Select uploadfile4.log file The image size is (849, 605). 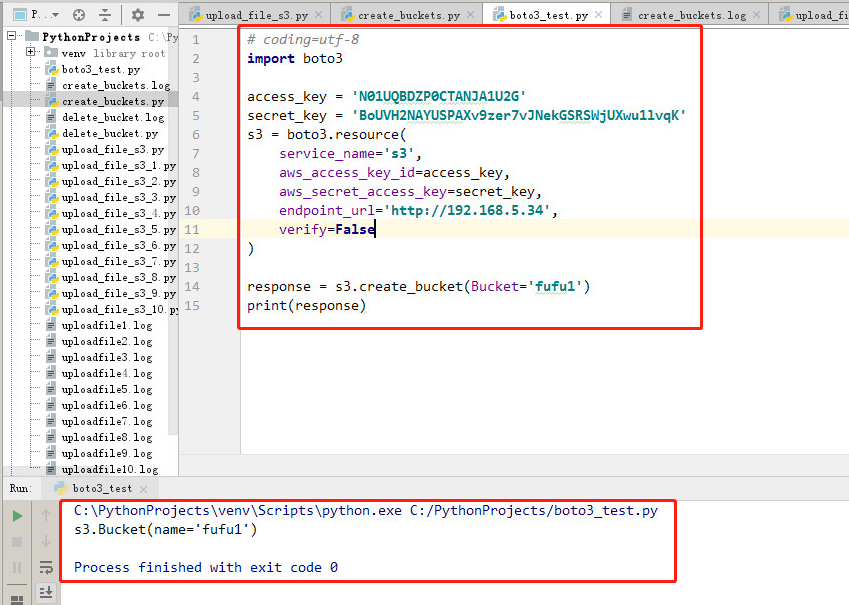coord(107,373)
